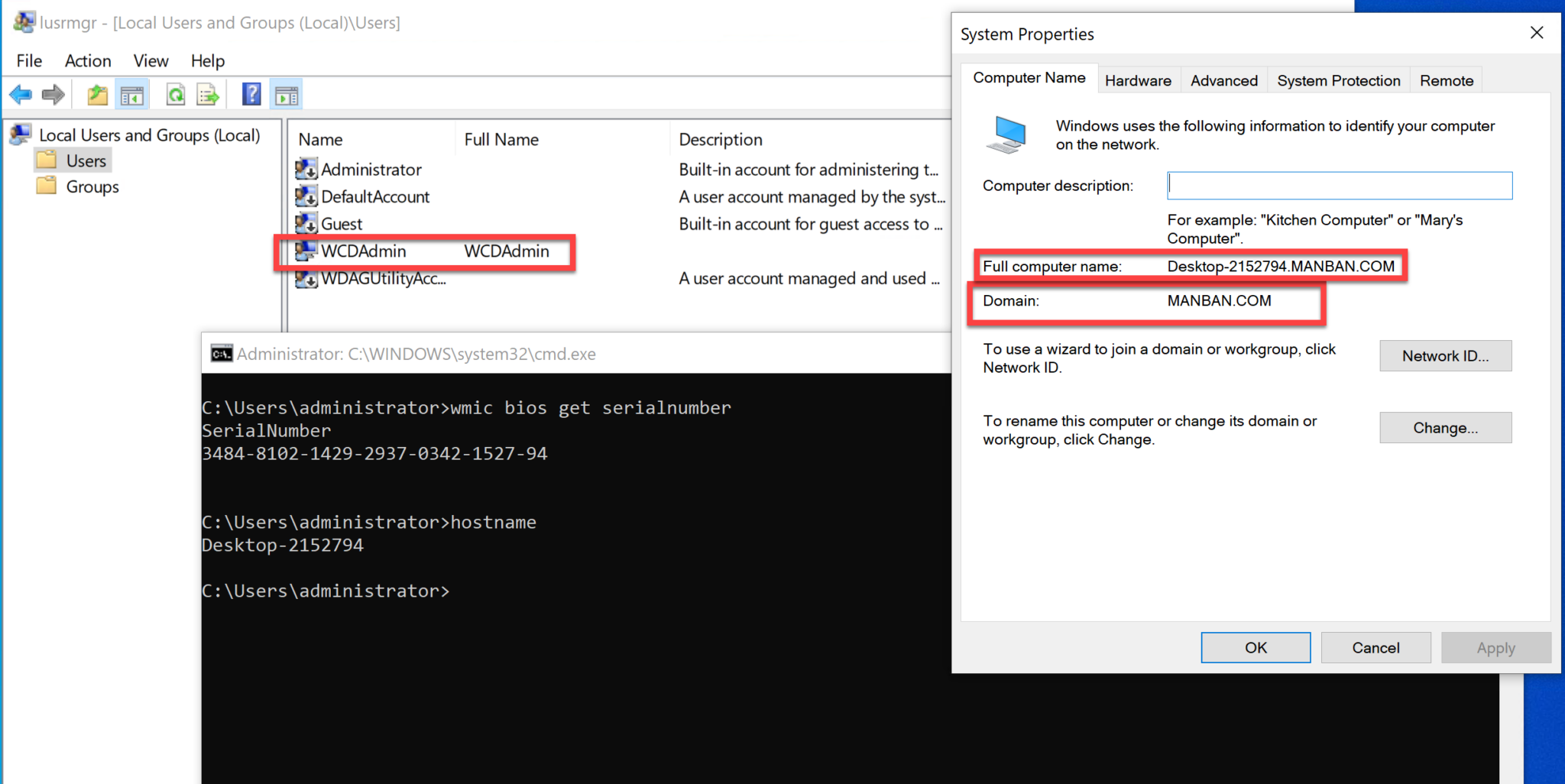Screen dimensions: 1565x784
Task: Open Help using the question mark icon
Action: tap(251, 94)
